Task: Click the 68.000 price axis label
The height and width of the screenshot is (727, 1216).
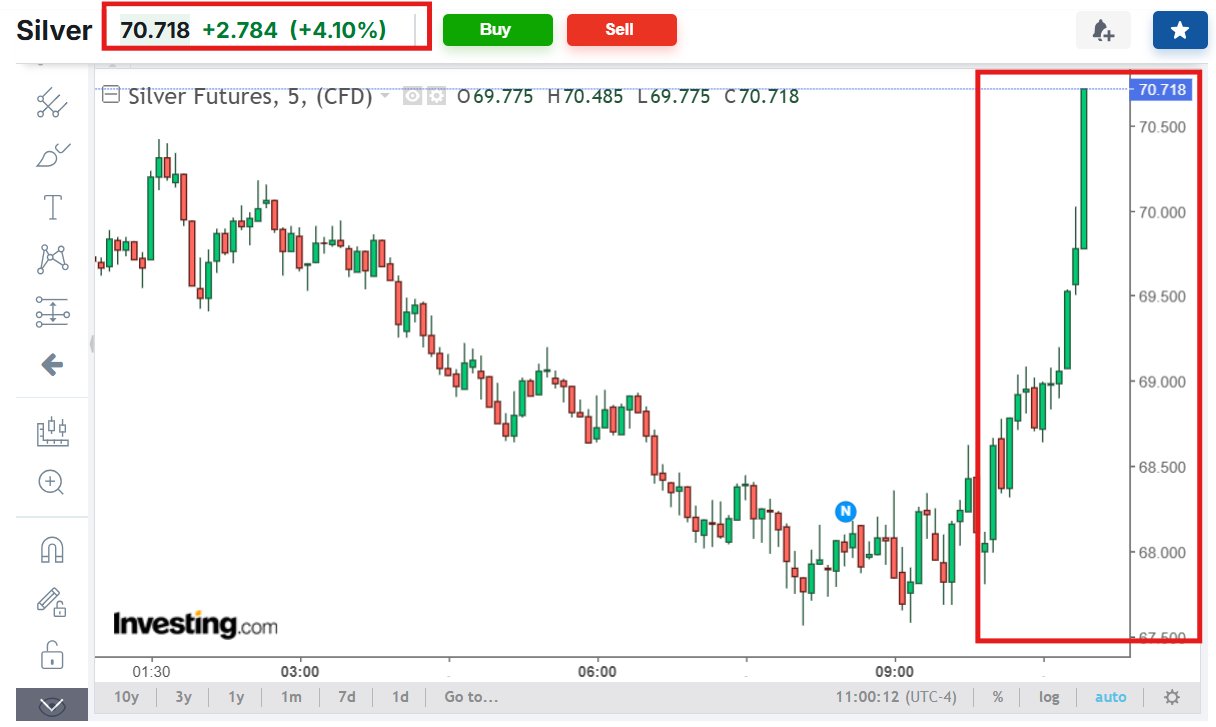Action: (1160, 552)
